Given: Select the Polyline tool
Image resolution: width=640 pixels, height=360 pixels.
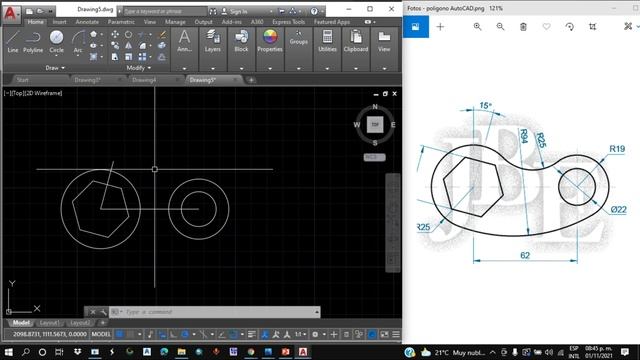Looking at the screenshot, I should (x=33, y=42).
